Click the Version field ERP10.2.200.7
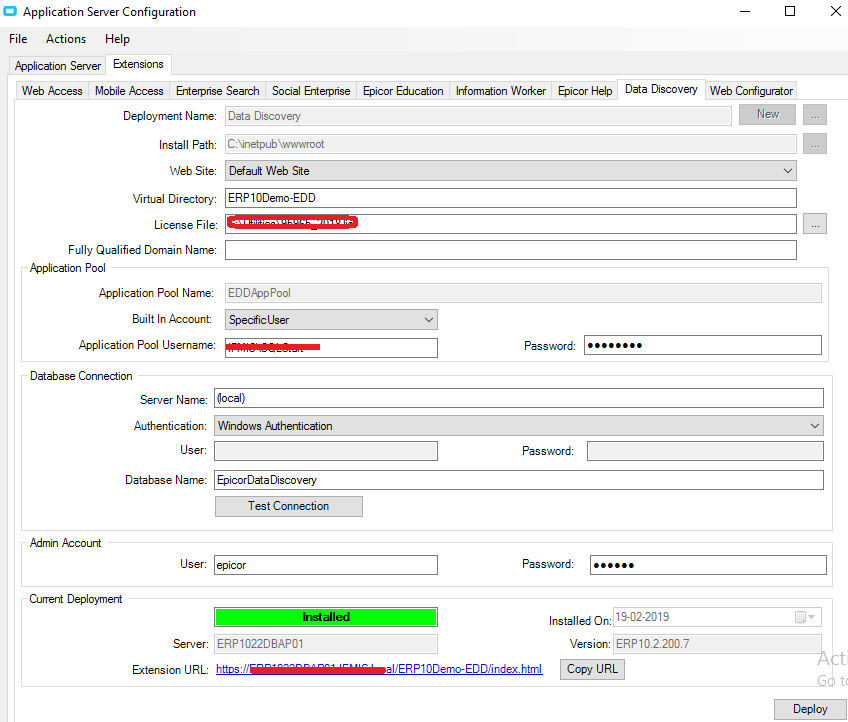The image size is (848, 722). (717, 644)
